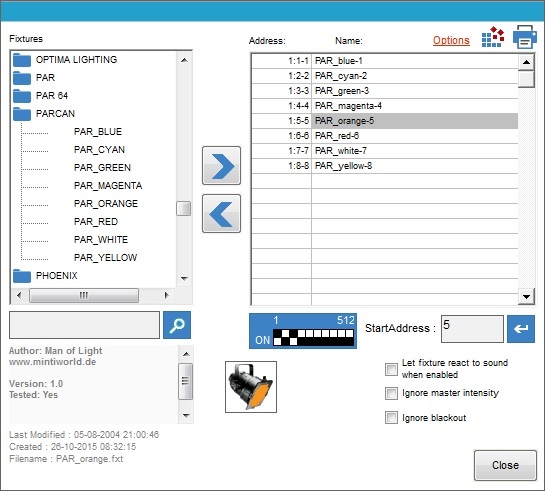The height and width of the screenshot is (491, 545).
Task: Click the left arrow to remove fixture
Action: click(221, 213)
